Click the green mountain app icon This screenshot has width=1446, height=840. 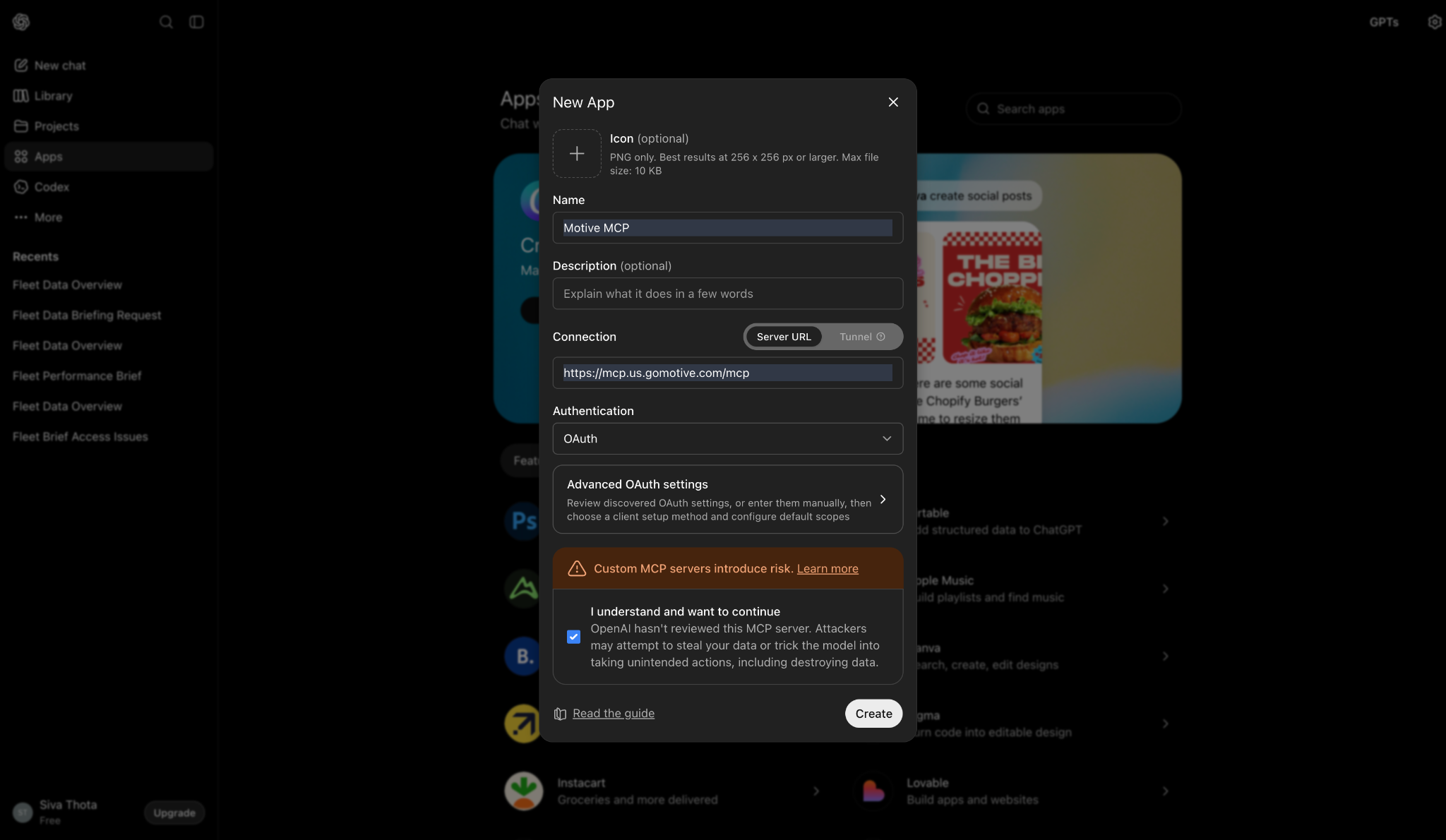pos(522,589)
